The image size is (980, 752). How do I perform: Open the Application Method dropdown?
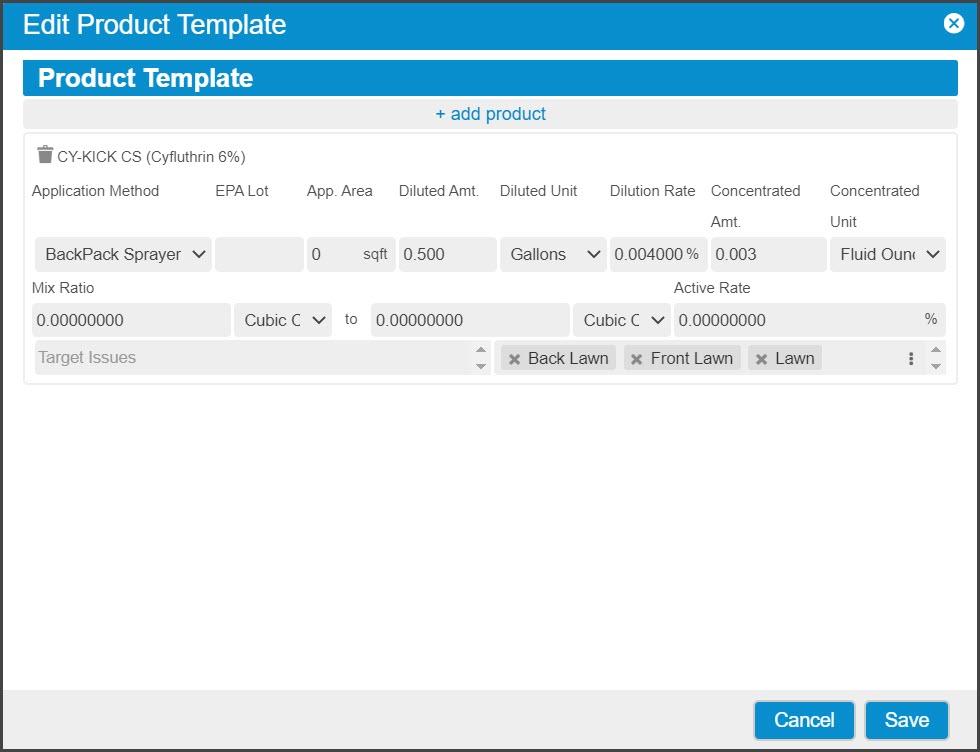click(123, 255)
